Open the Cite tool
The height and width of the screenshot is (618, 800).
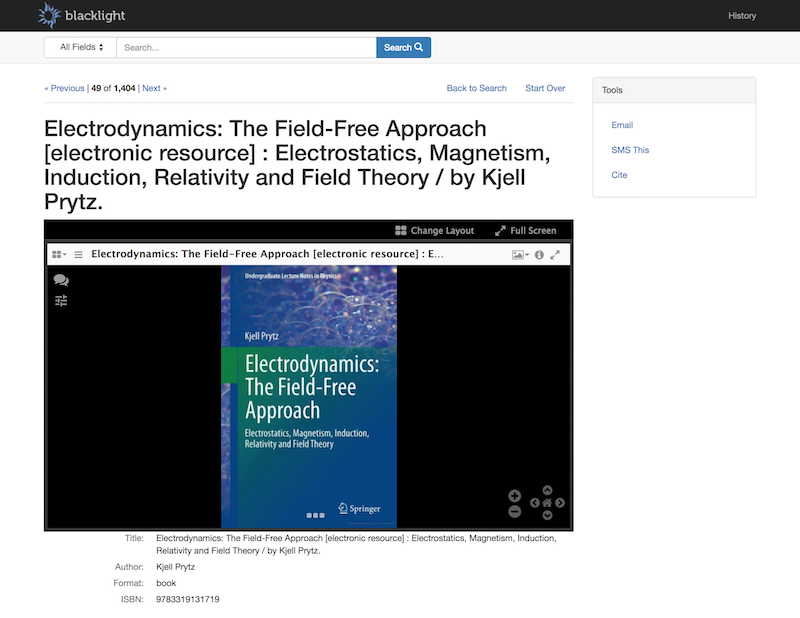click(619, 175)
